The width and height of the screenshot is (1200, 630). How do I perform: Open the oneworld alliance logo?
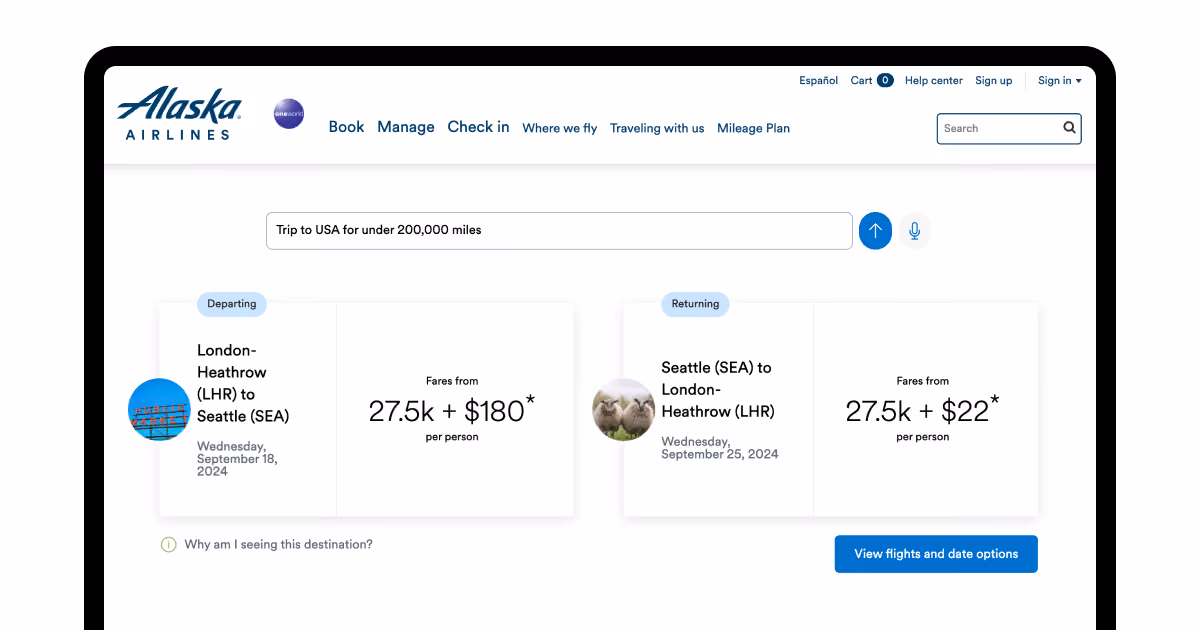point(289,114)
